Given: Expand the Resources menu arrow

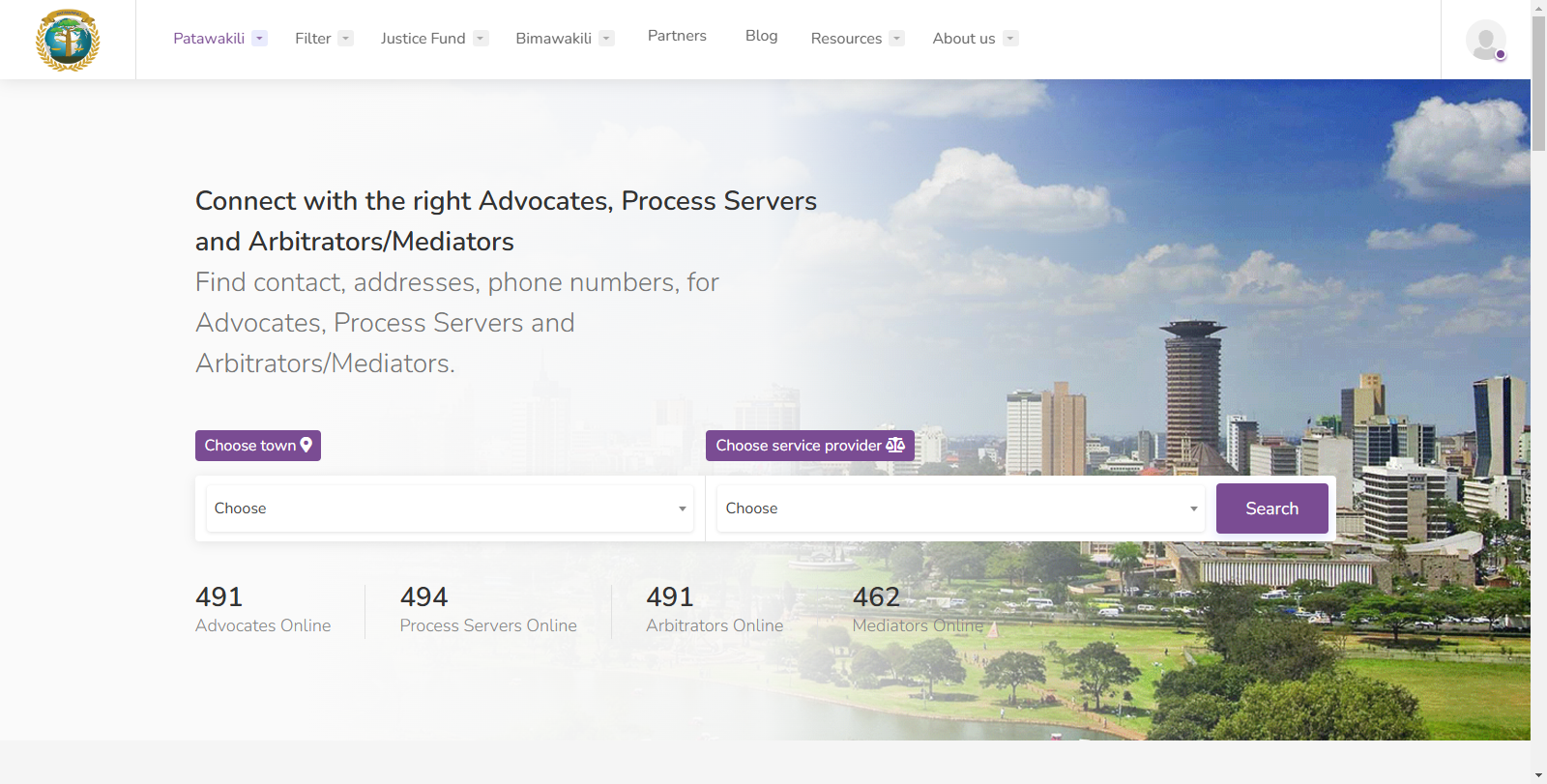Looking at the screenshot, I should [896, 39].
